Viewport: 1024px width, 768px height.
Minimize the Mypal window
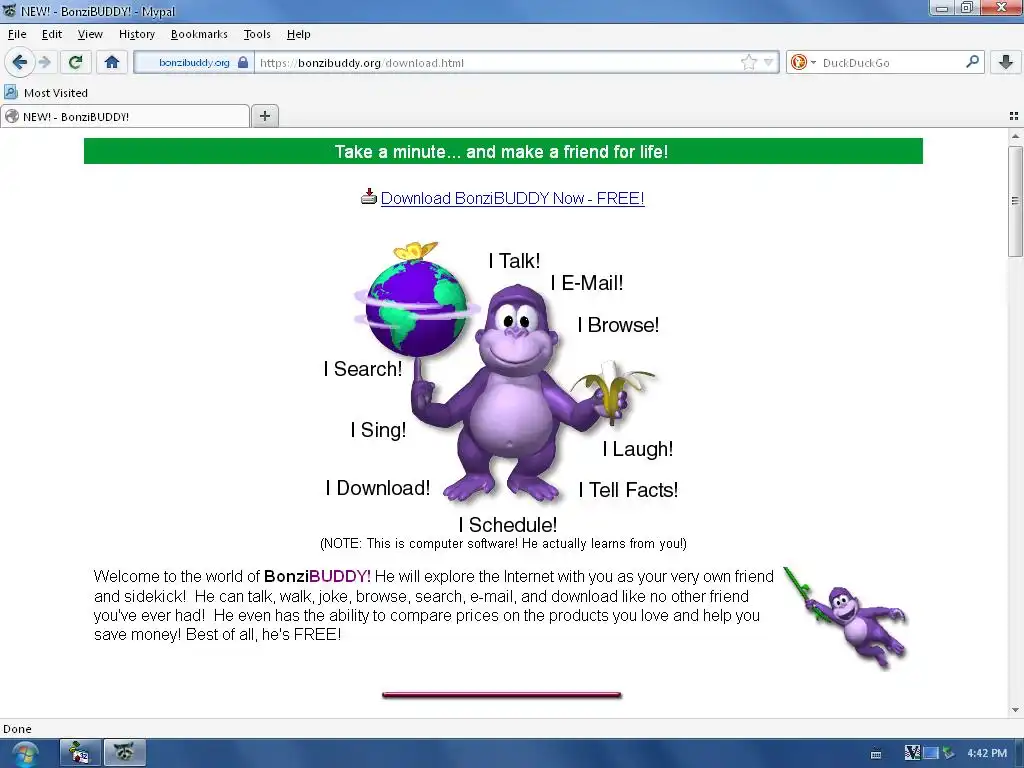941,8
